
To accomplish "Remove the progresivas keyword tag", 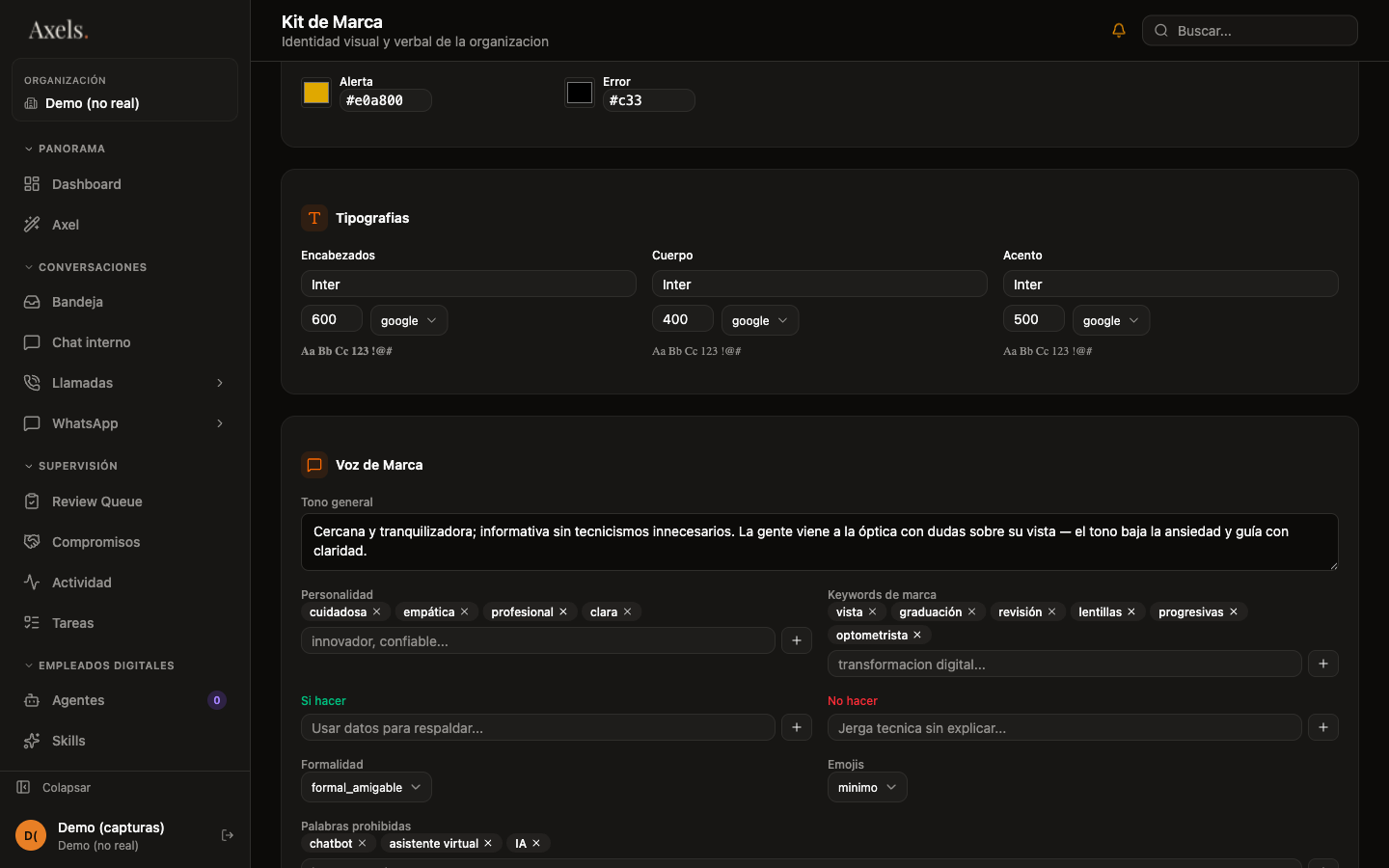I will pyautogui.click(x=1233, y=611).
